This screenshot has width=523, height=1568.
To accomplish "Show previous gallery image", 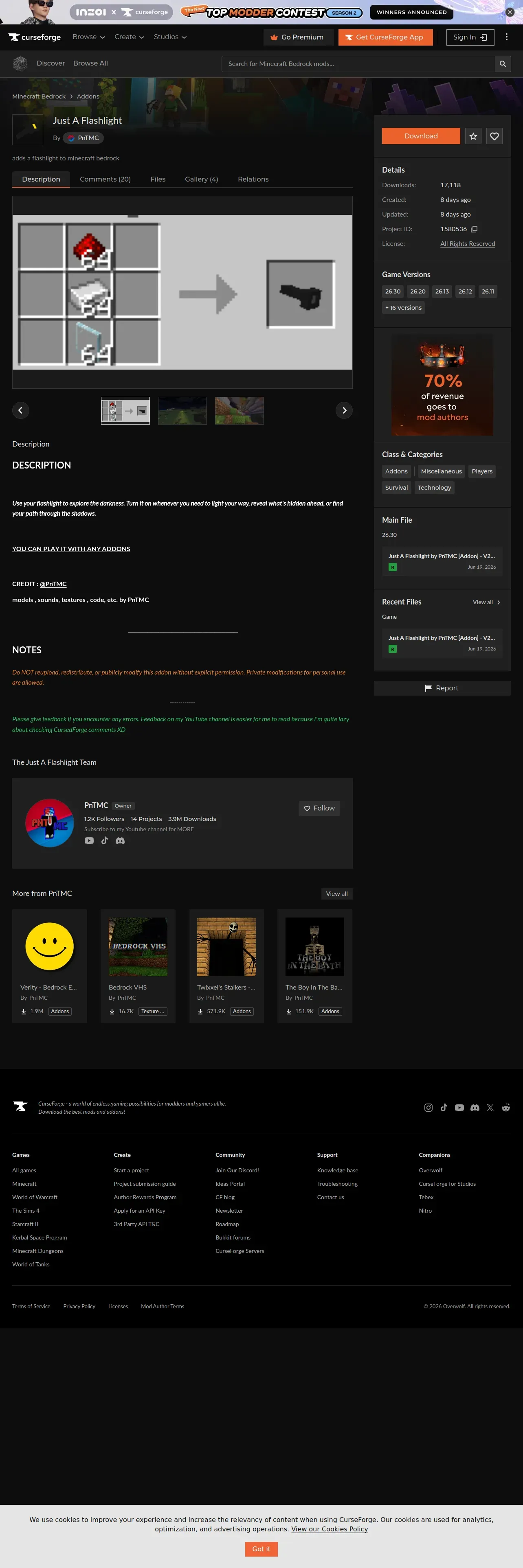I will coord(21,410).
